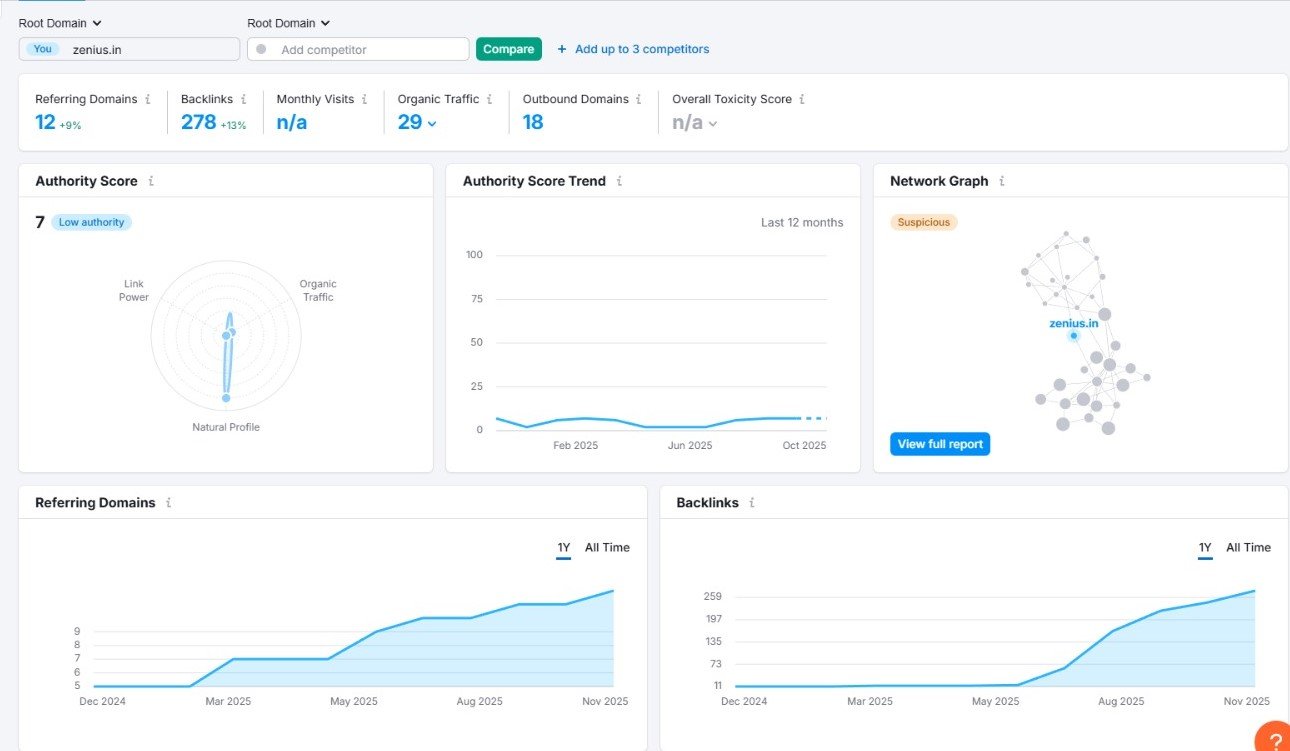The width and height of the screenshot is (1290, 751).
Task: Open the first Root Domain dropdown
Action: [60, 23]
